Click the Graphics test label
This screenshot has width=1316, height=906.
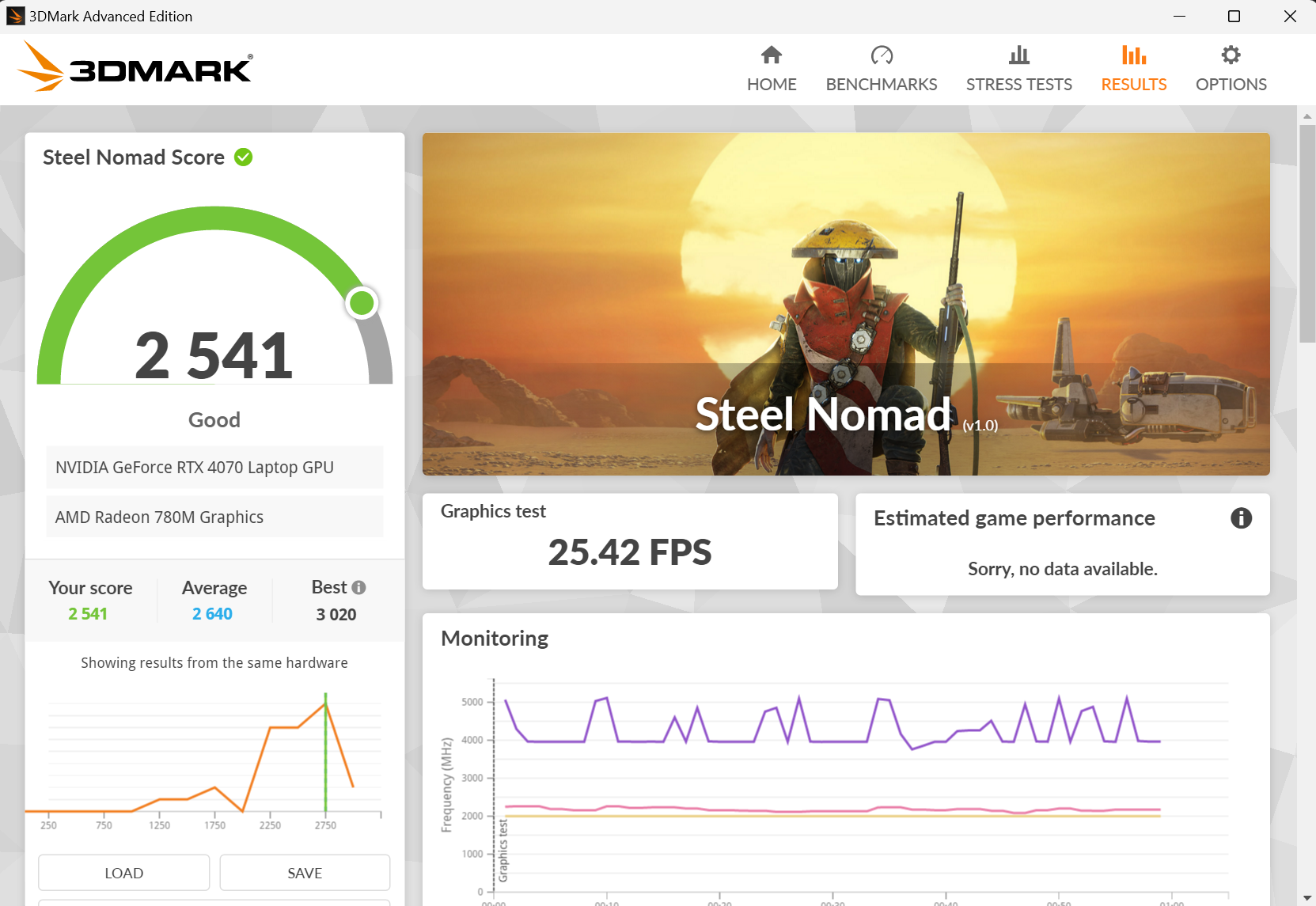point(493,512)
